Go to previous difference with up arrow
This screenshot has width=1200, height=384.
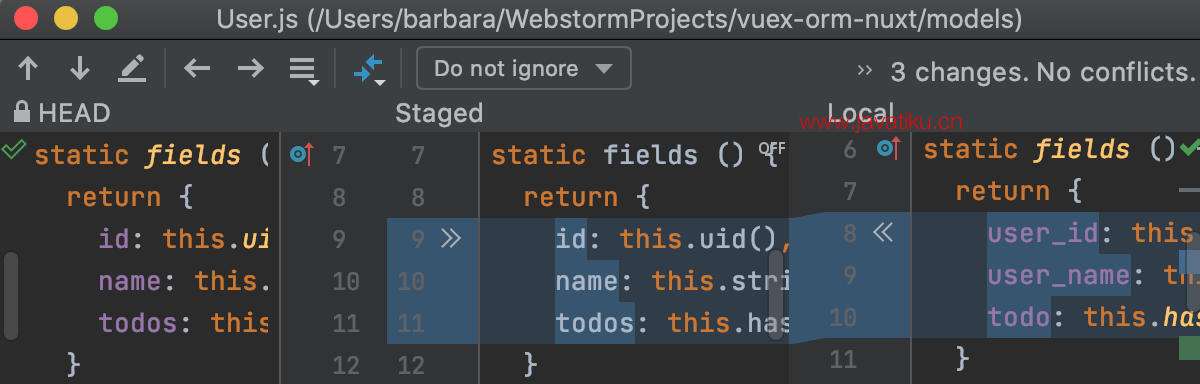click(x=28, y=69)
